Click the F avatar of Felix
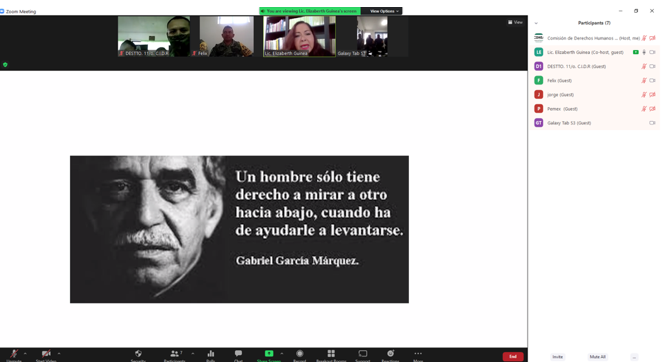This screenshot has width=663, height=362. coord(539,80)
